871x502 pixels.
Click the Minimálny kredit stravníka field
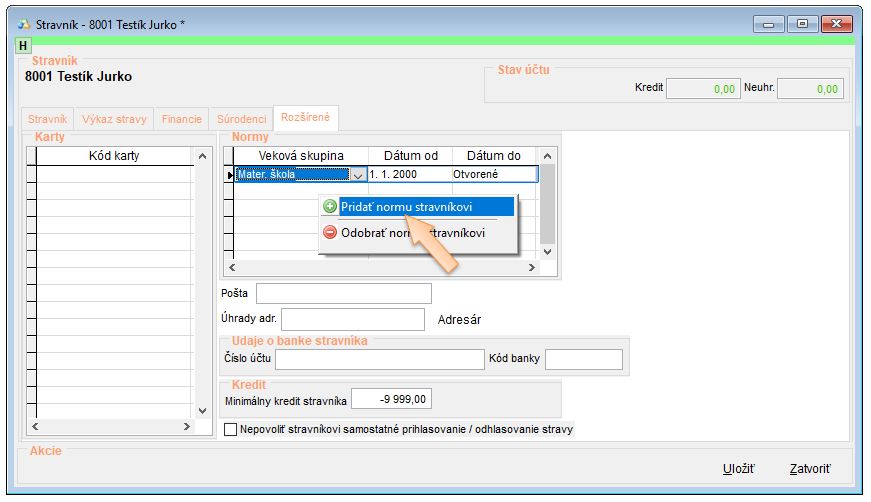(391, 399)
